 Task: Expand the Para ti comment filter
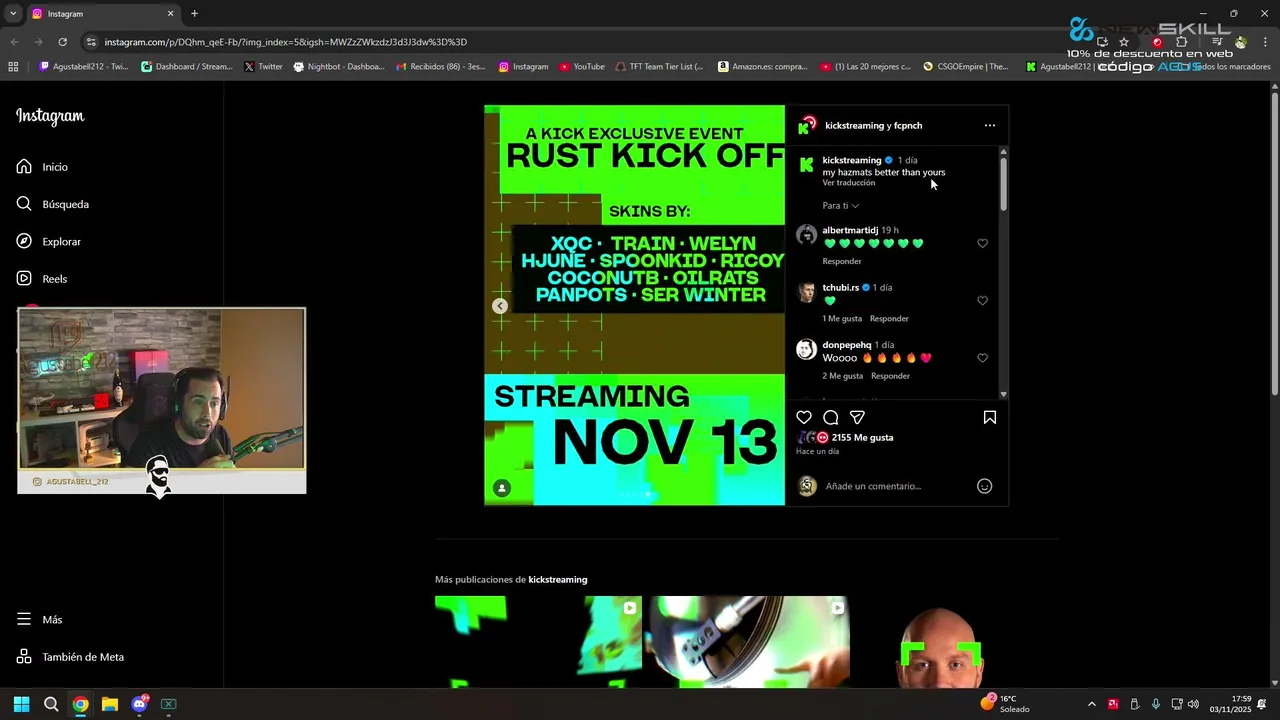(x=840, y=206)
